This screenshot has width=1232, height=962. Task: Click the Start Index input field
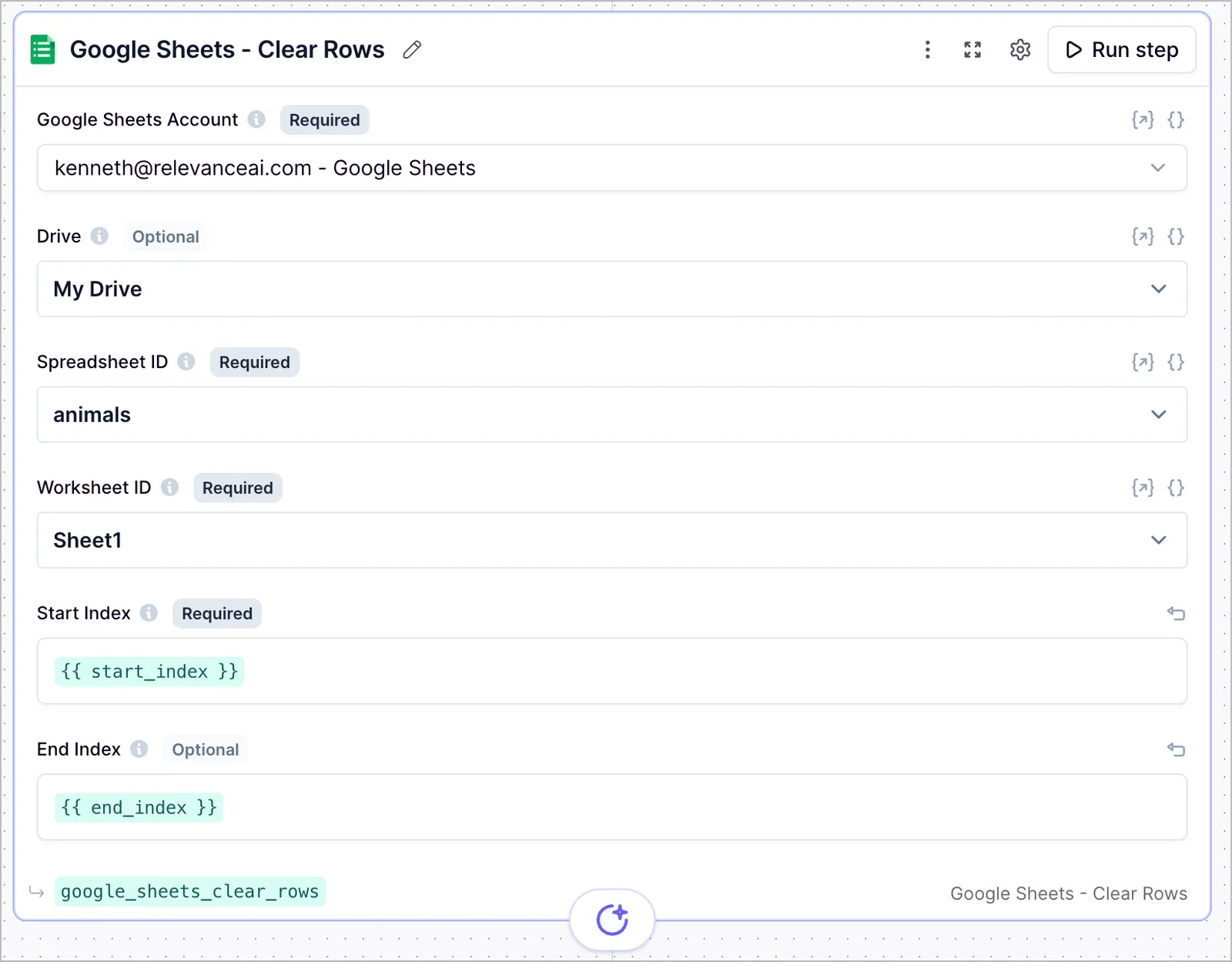coord(612,671)
